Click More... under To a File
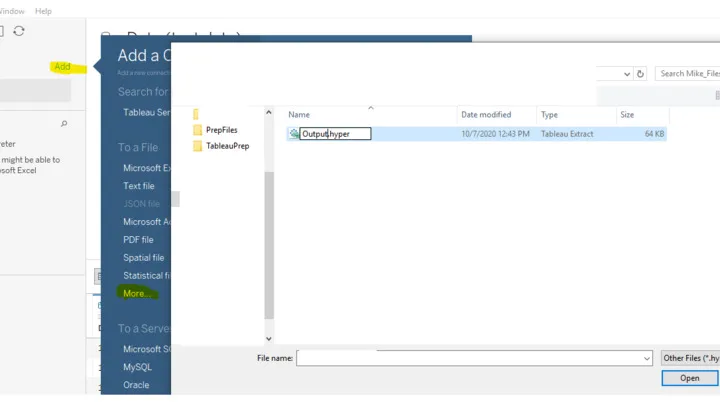 pyautogui.click(x=136, y=293)
